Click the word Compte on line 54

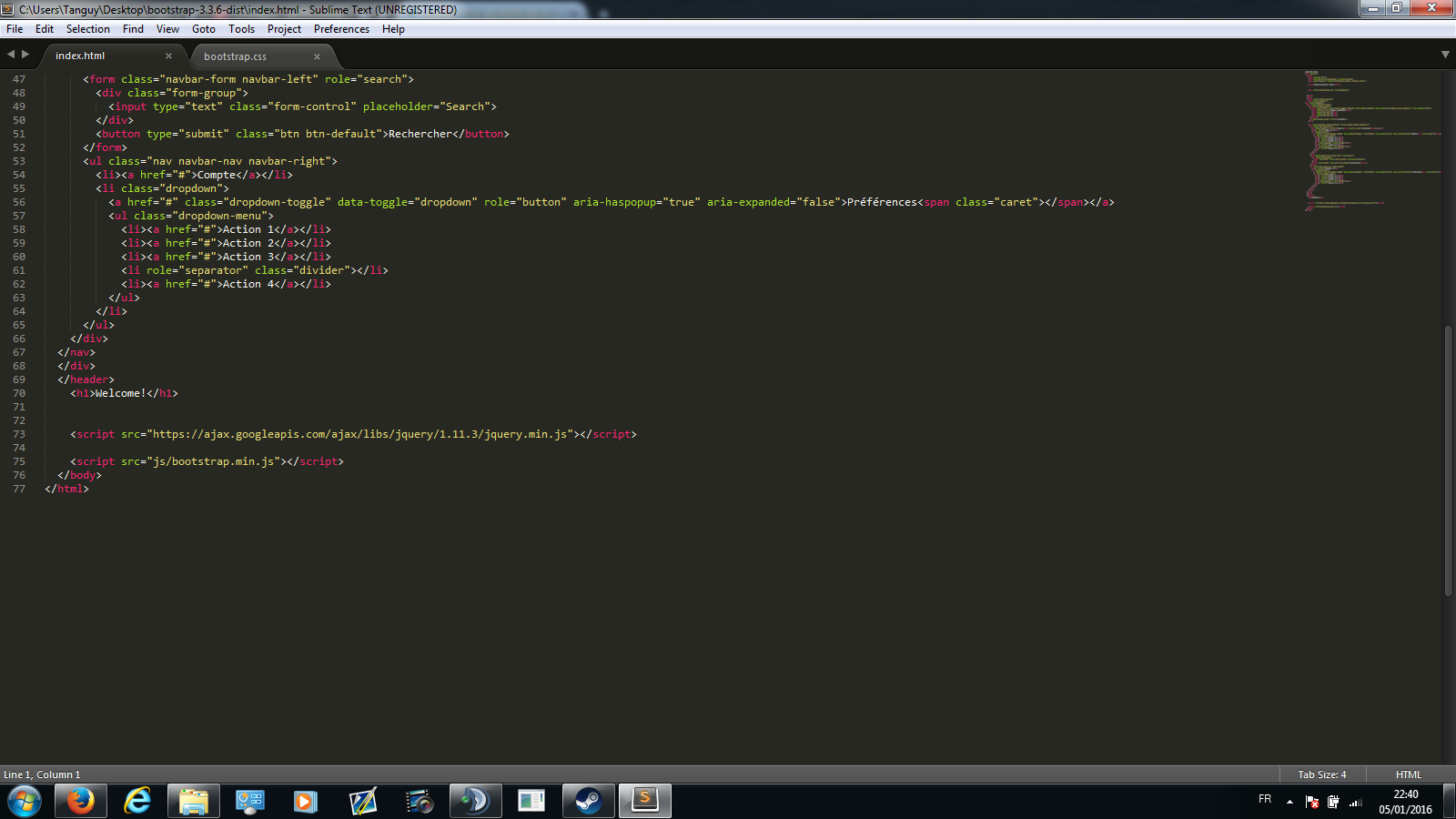[x=217, y=175]
